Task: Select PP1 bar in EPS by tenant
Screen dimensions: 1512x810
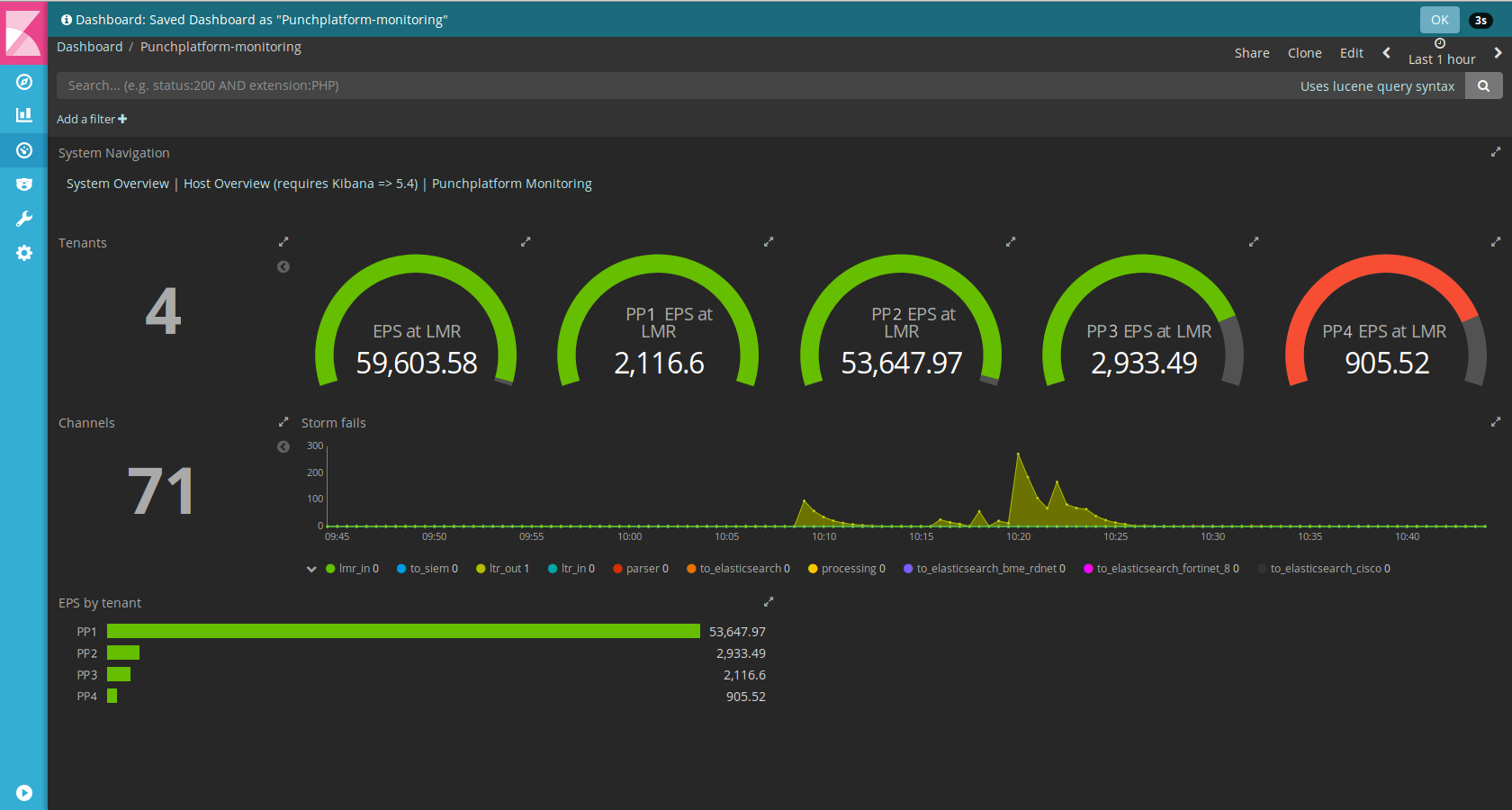Action: 403,632
